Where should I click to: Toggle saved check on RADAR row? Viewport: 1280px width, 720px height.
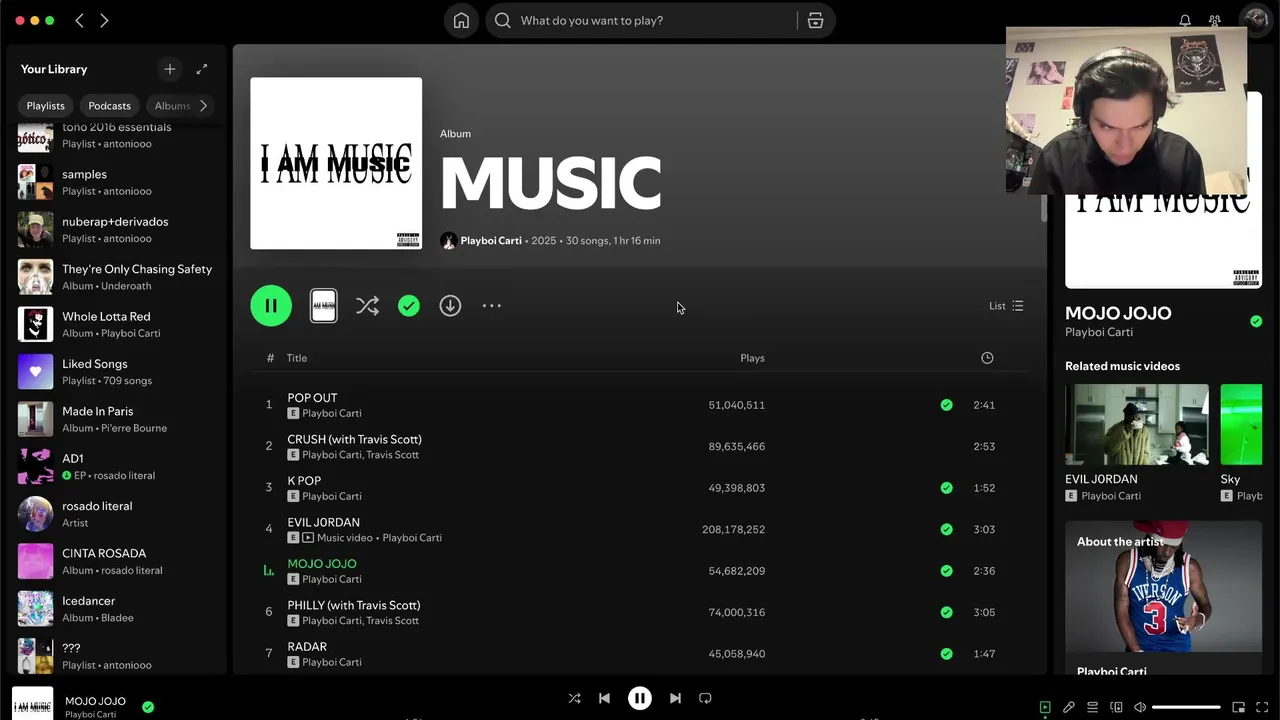(946, 654)
